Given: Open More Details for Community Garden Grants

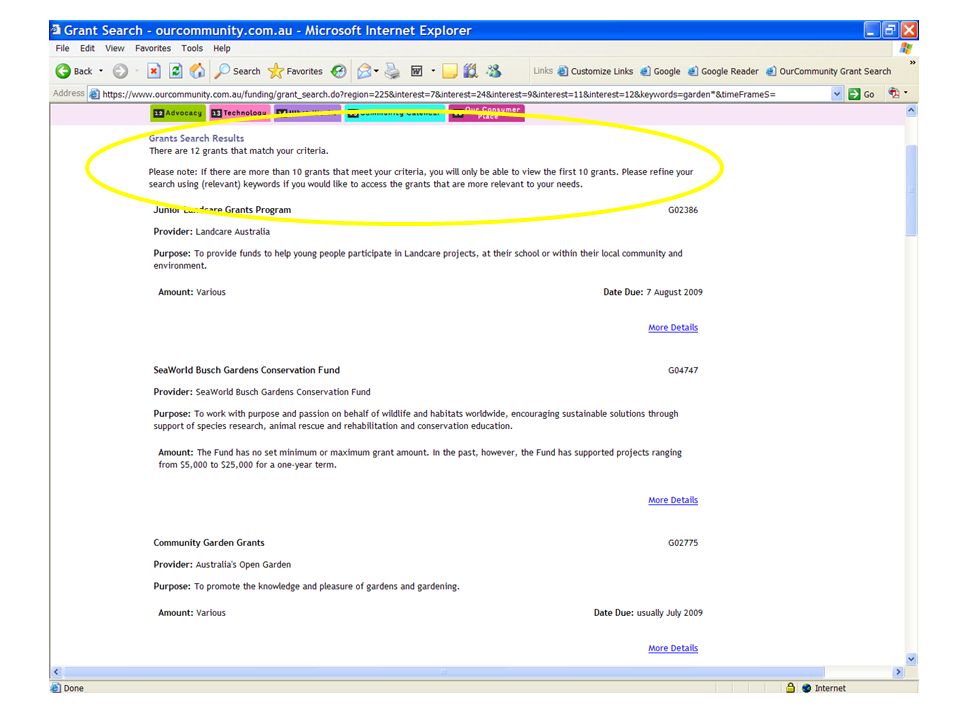Looking at the screenshot, I should (673, 648).
